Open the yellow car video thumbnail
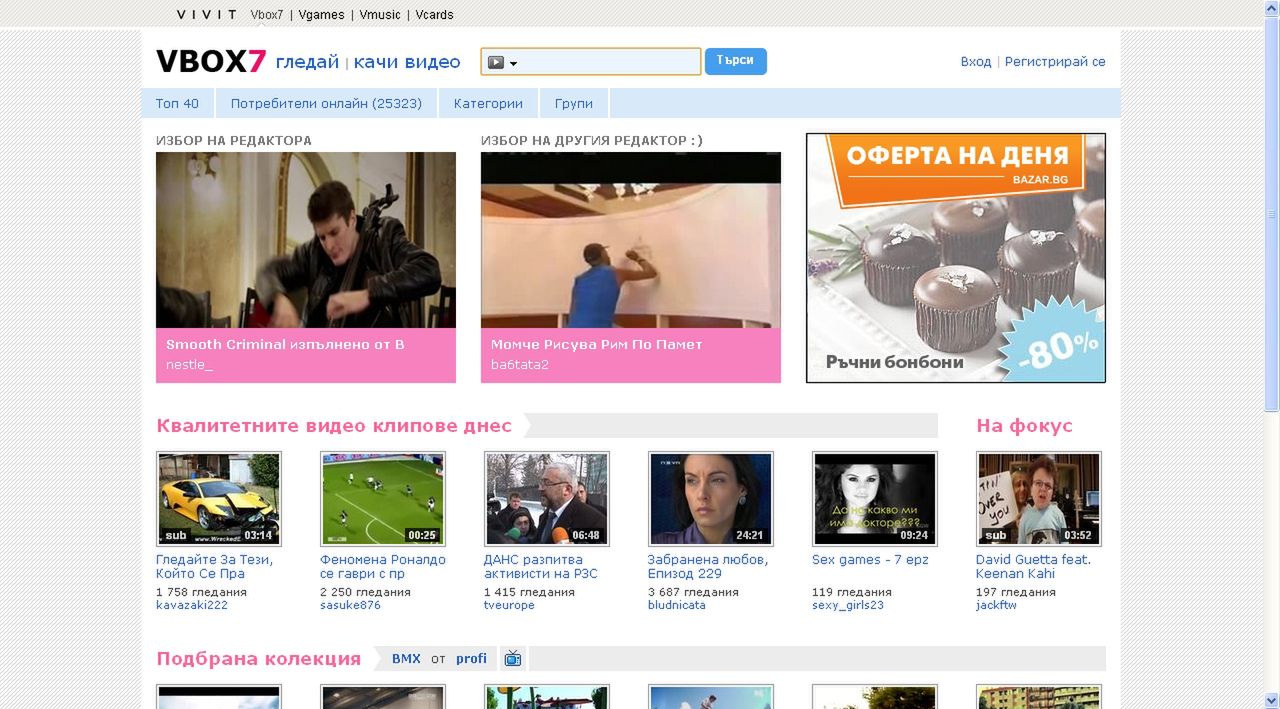This screenshot has width=1280, height=709. click(x=219, y=499)
